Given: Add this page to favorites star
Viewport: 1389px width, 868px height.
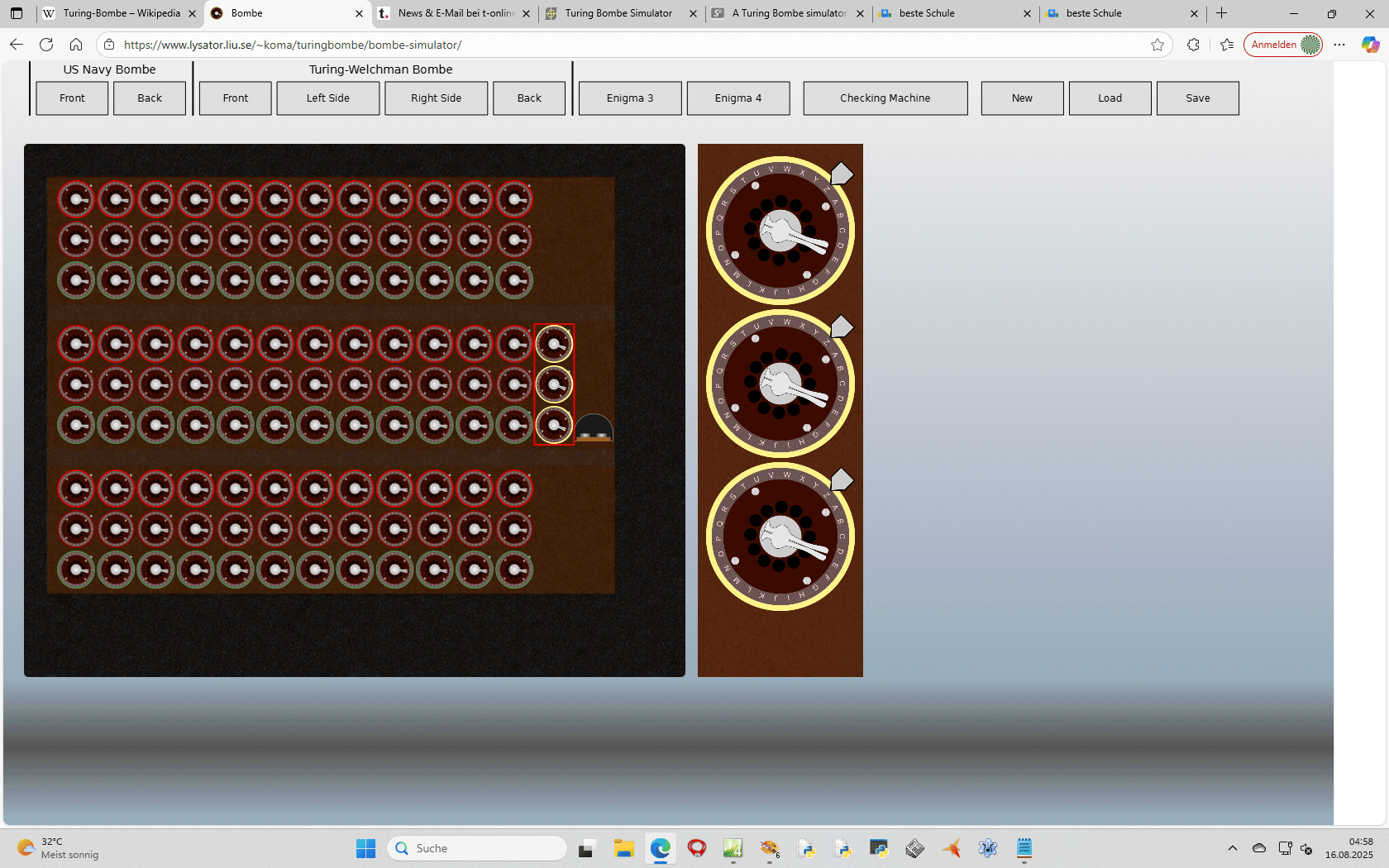Looking at the screenshot, I should coord(1157,45).
